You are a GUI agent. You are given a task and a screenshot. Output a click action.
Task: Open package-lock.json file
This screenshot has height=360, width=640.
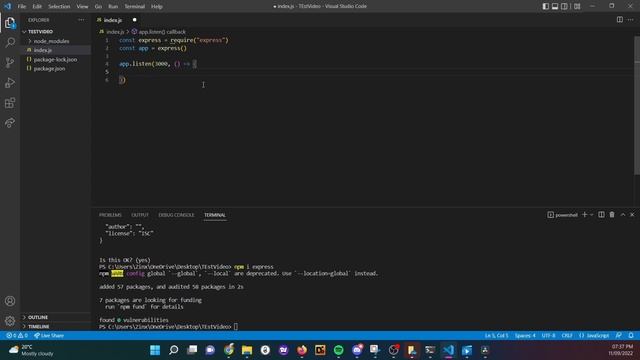(56, 60)
